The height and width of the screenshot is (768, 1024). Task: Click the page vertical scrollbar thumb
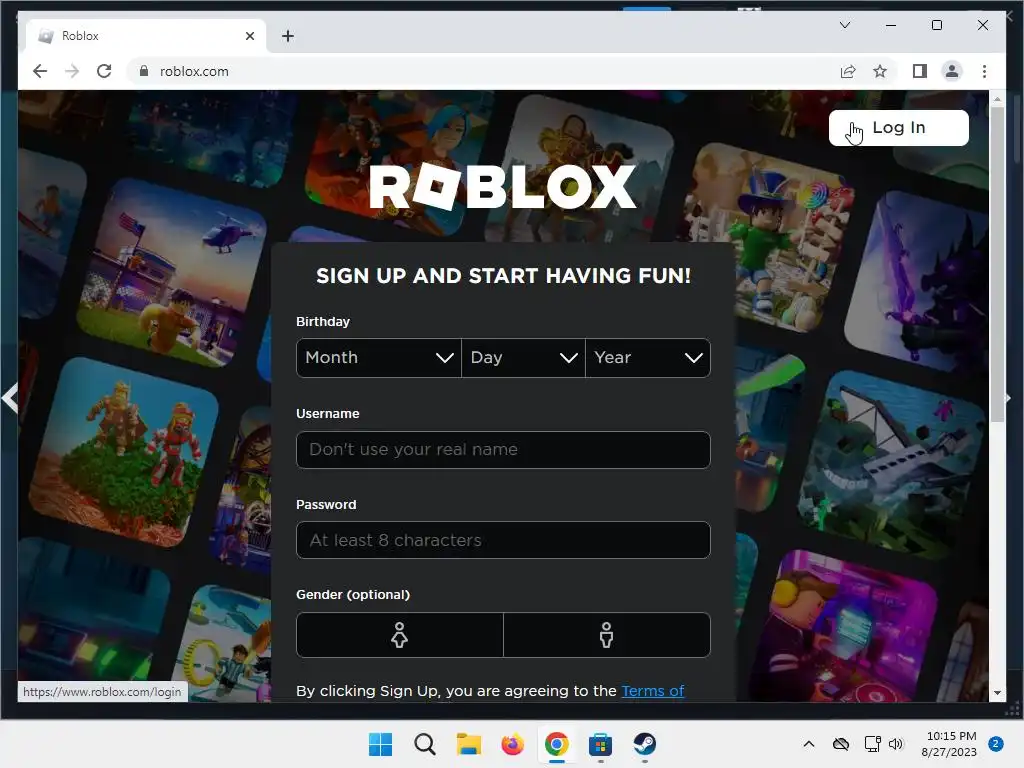pos(997,264)
